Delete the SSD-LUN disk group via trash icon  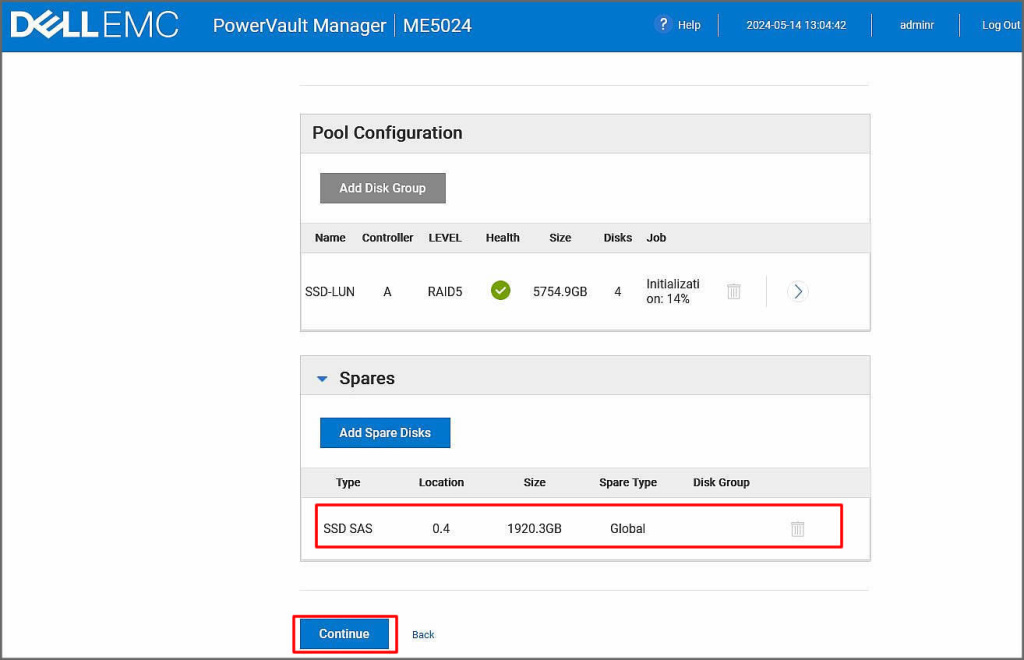point(734,291)
